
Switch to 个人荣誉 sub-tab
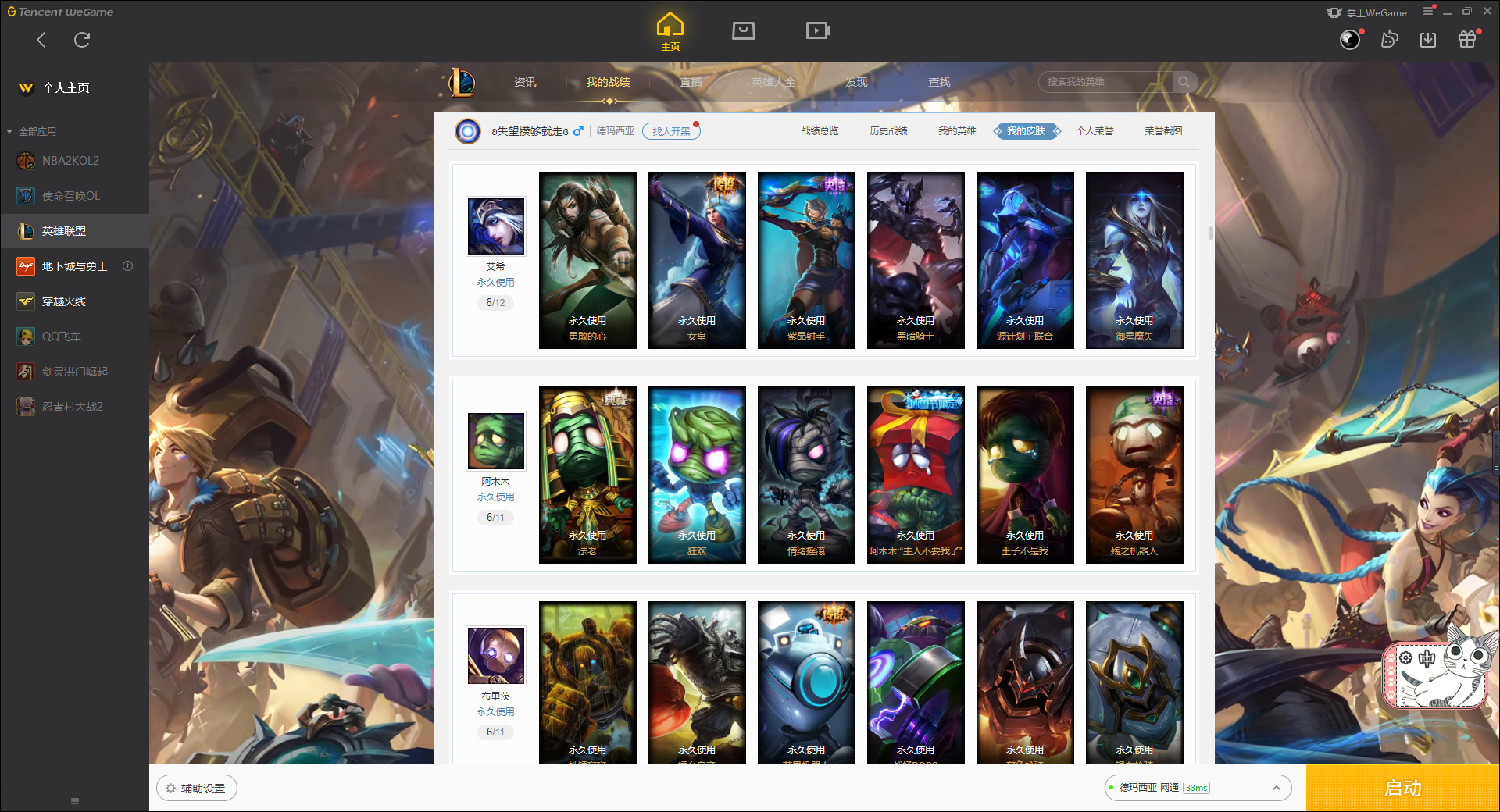pos(1095,131)
